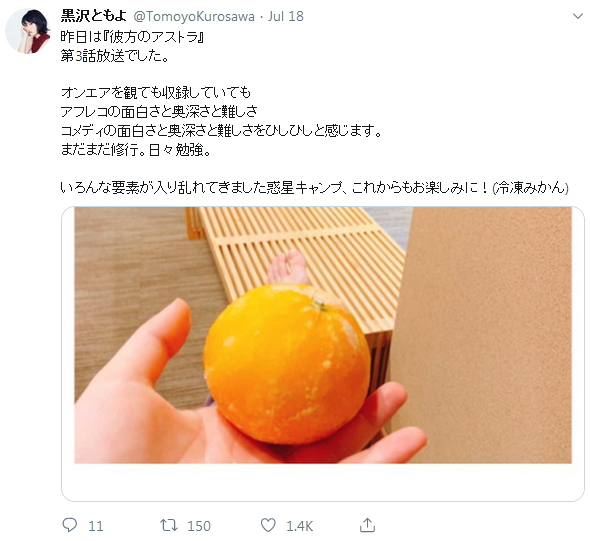Click the retweet count 150

point(199,526)
